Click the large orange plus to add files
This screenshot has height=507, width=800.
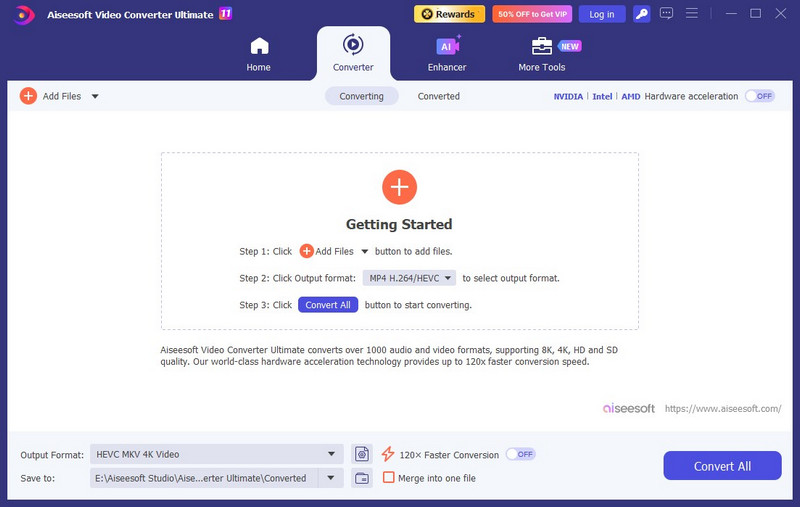(399, 187)
